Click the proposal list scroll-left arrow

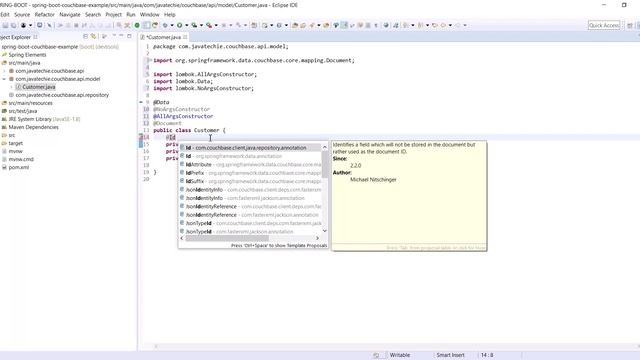tap(182, 238)
